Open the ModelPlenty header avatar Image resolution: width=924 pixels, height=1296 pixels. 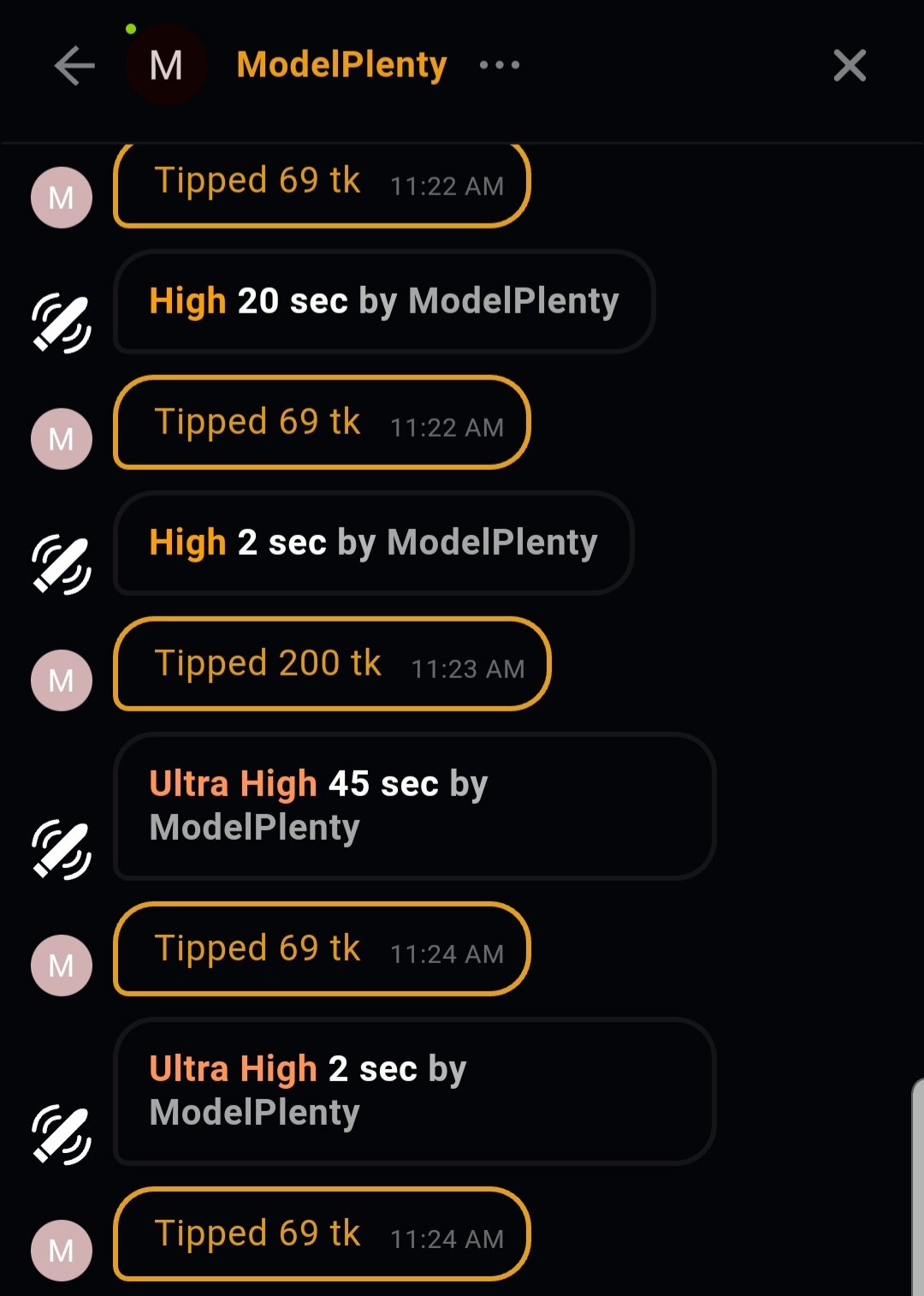(166, 65)
